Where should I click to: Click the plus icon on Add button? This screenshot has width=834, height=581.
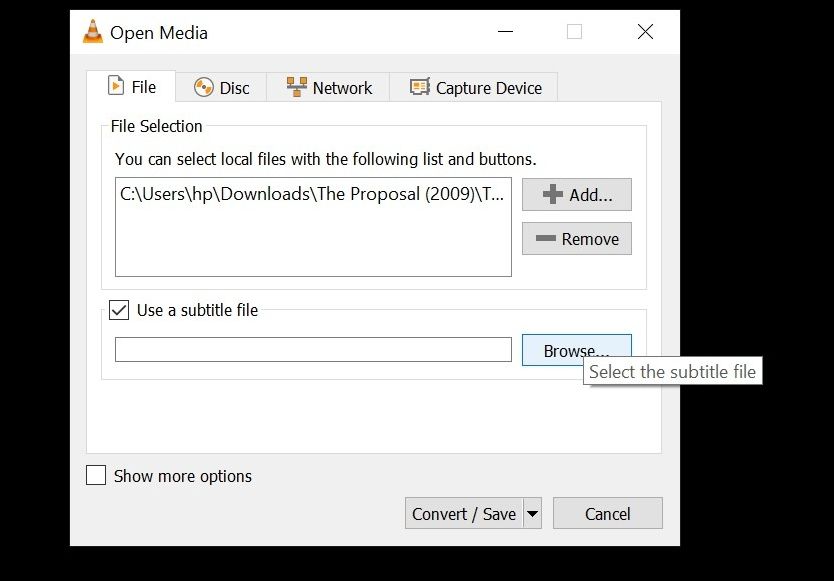[552, 195]
